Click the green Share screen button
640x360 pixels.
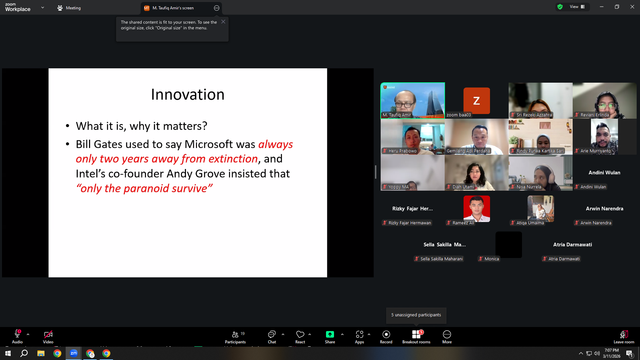click(x=330, y=336)
